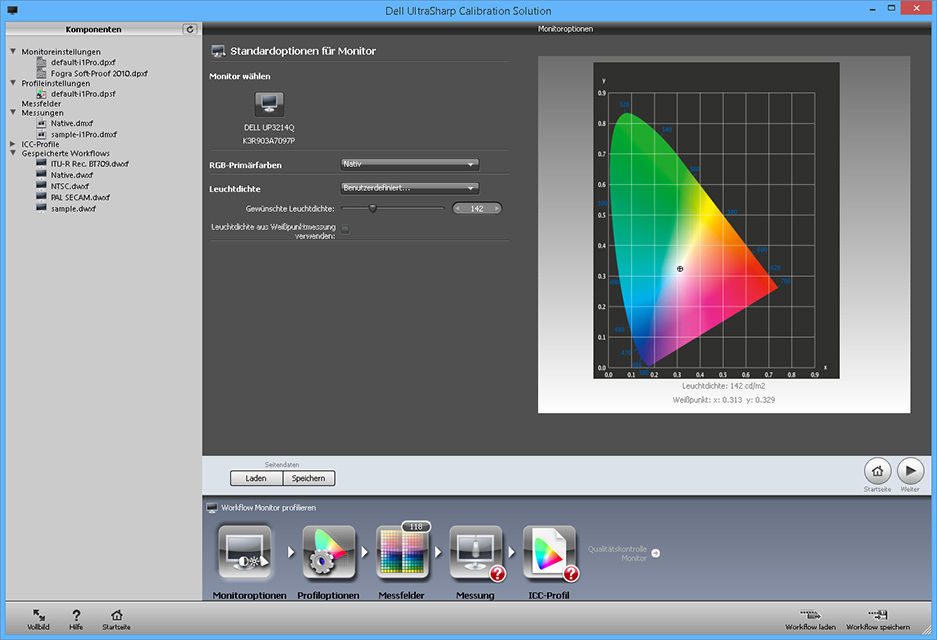Image resolution: width=937 pixels, height=640 pixels.
Task: Select sample-i1Pro.dmxf measurement file
Action: (84, 134)
